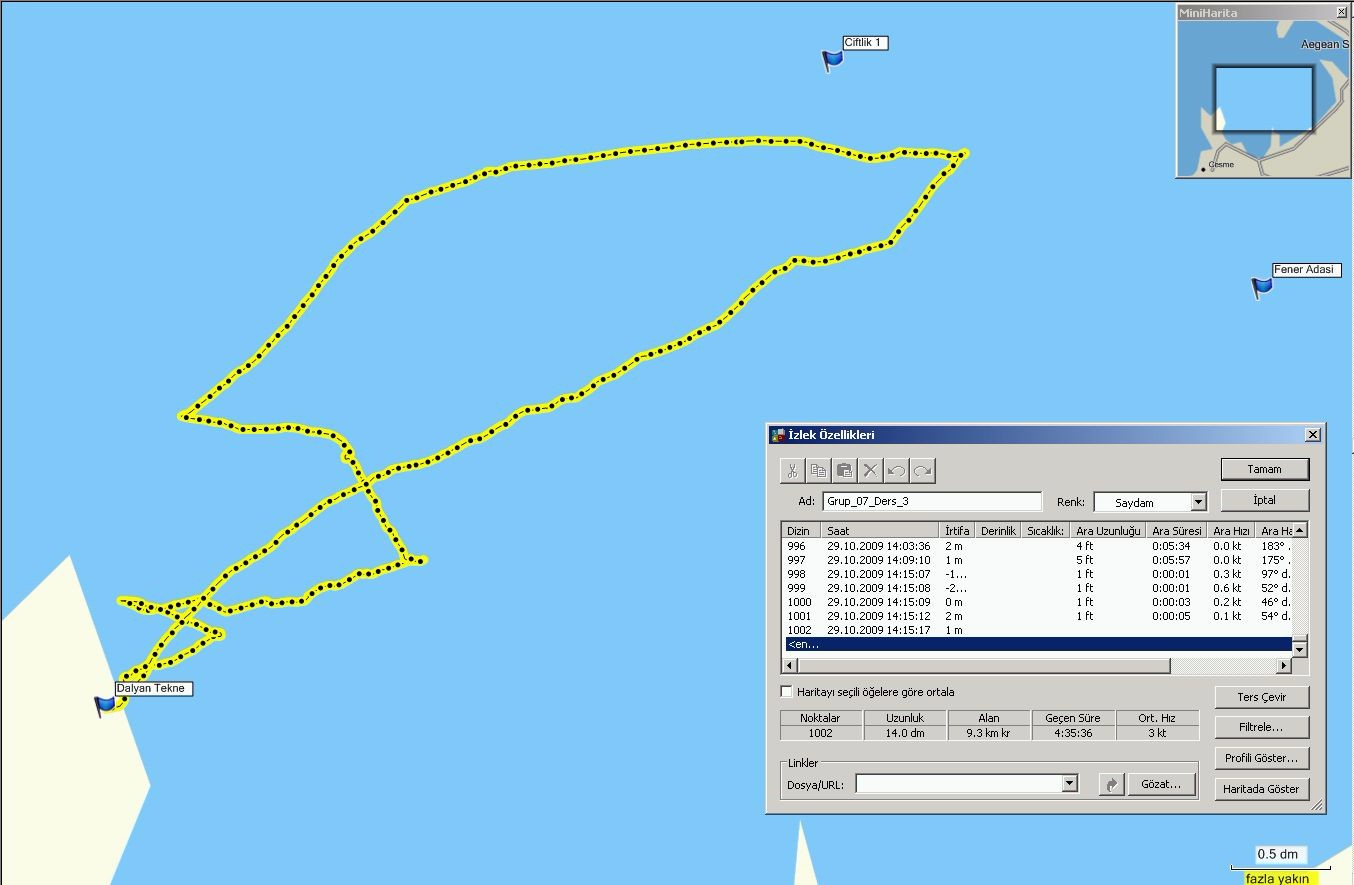Click the MiniHarita viewport rectangle
This screenshot has width=1354, height=885.
pyautogui.click(x=1263, y=99)
